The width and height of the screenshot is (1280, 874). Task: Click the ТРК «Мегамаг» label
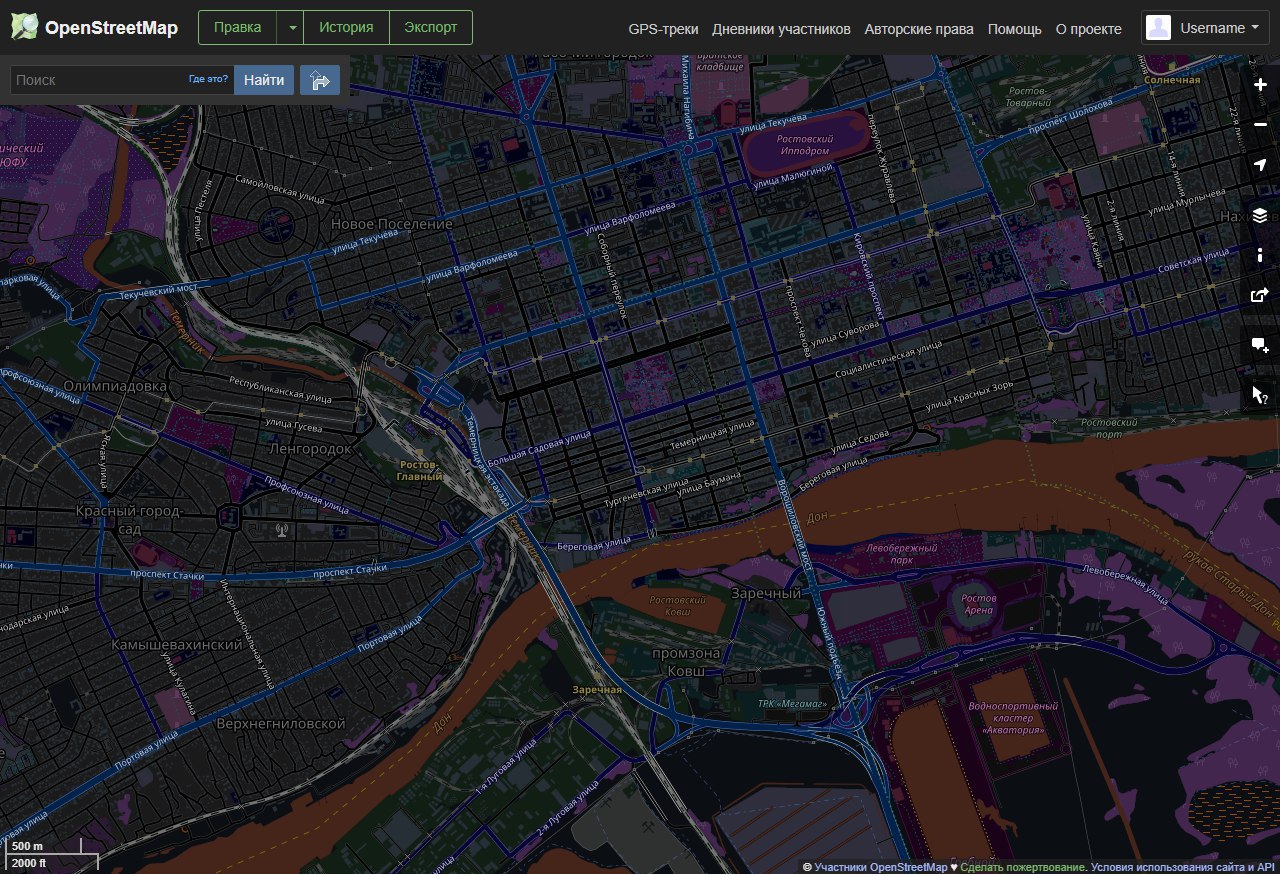[x=793, y=704]
